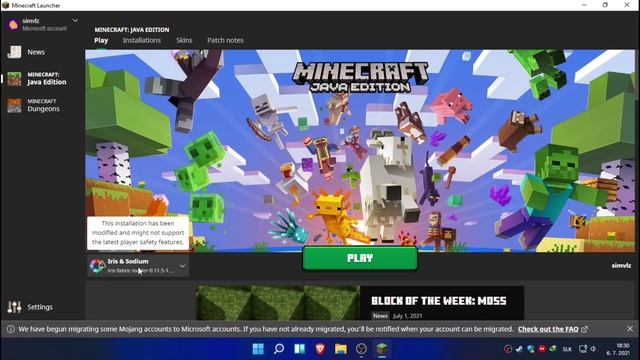
Task: Open Brave browser from taskbar
Action: point(320,349)
